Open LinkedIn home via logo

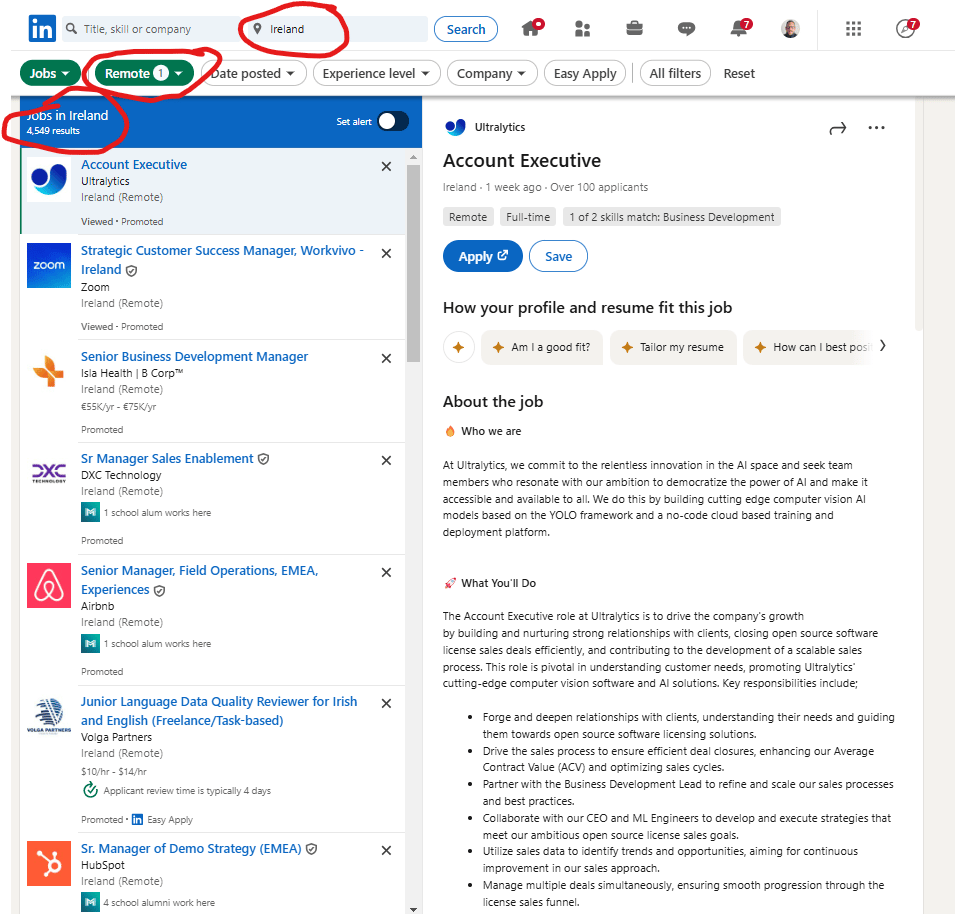click(x=42, y=29)
